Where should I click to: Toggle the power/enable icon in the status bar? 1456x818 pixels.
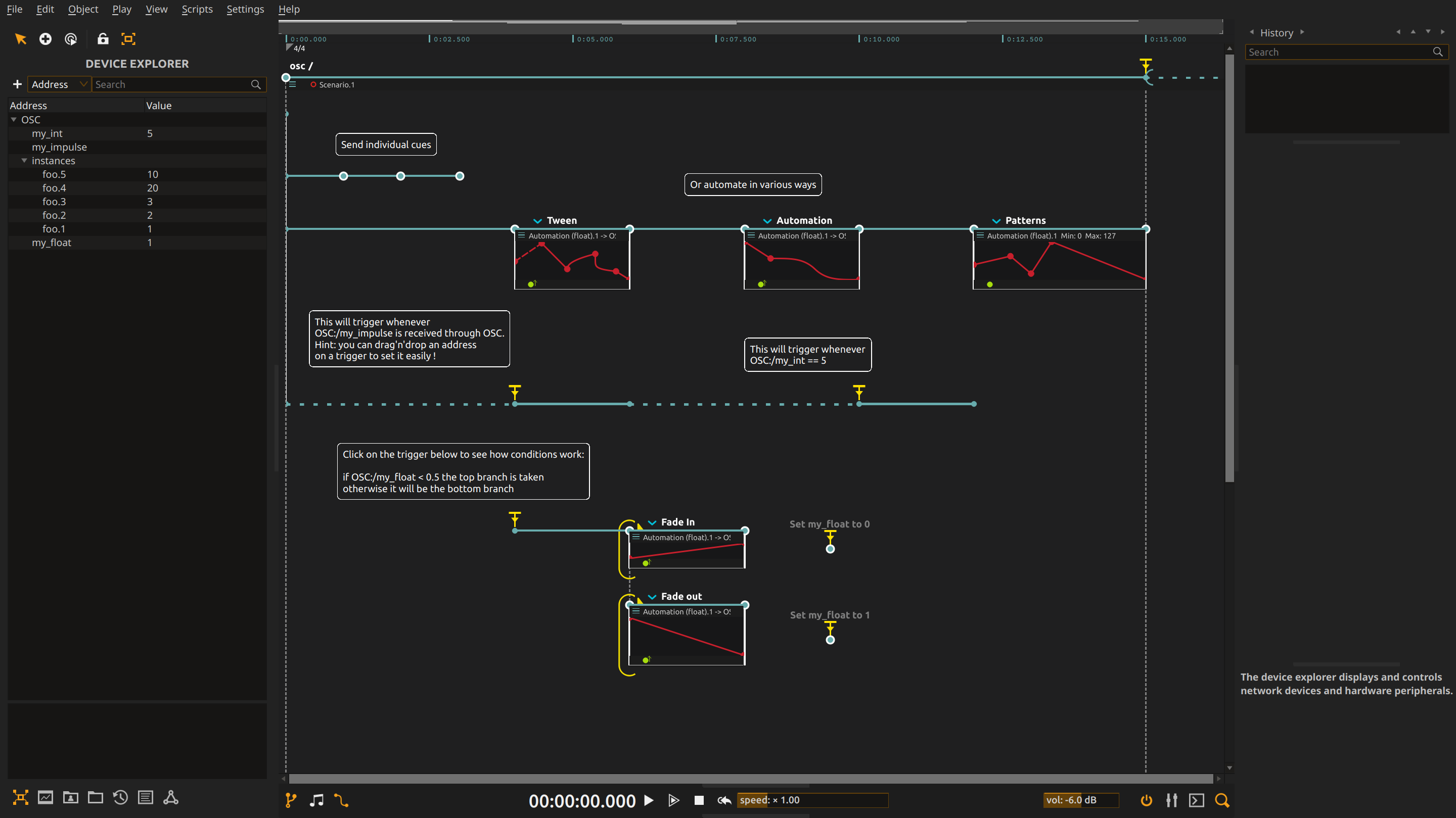tap(1146, 800)
